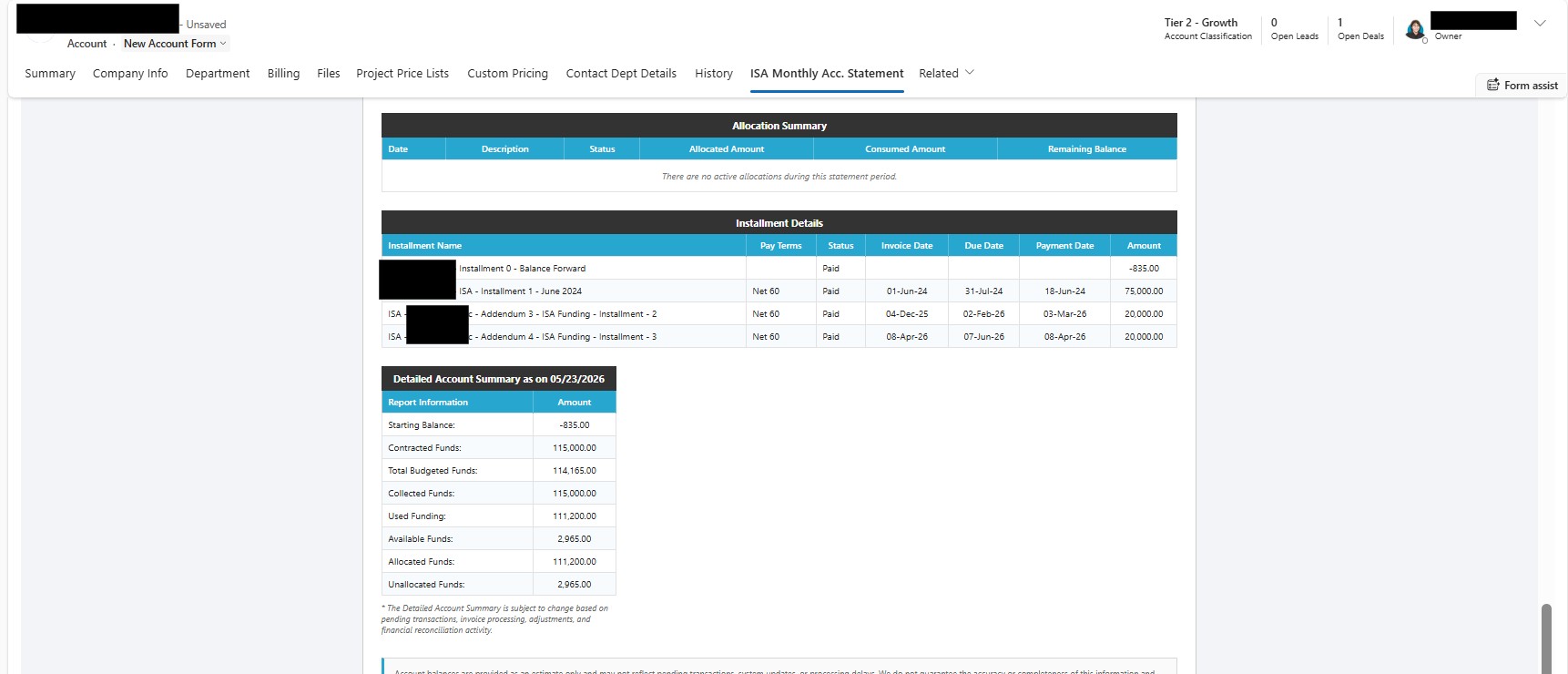Click the 18-Jun-24 payment date
This screenshot has width=1568, height=674.
(x=1064, y=291)
